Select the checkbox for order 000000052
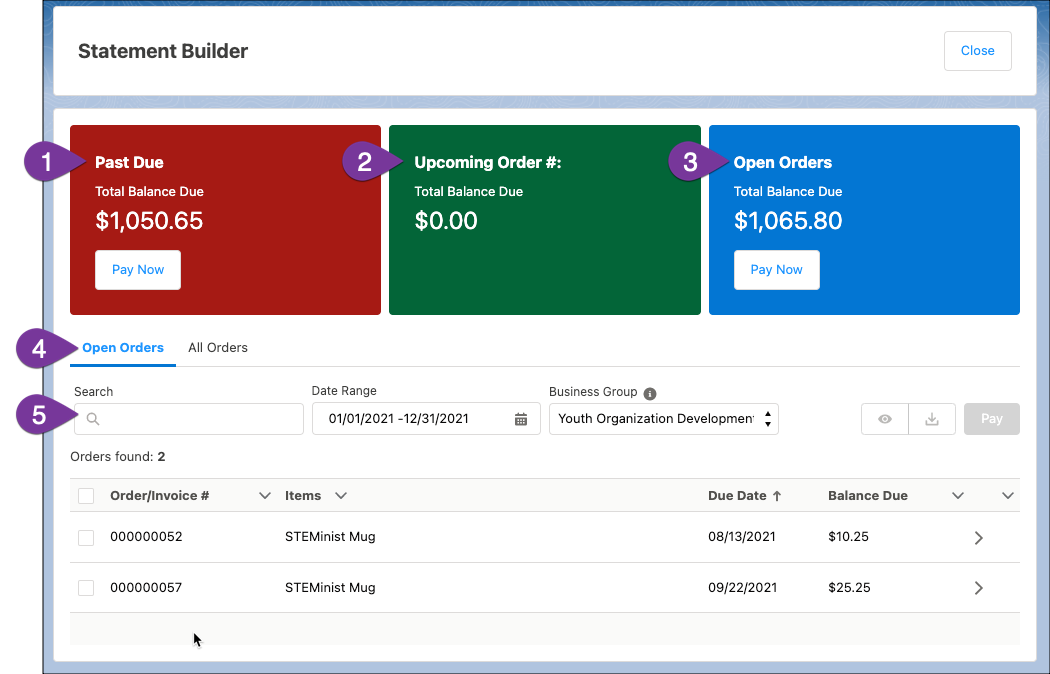 pyautogui.click(x=86, y=537)
